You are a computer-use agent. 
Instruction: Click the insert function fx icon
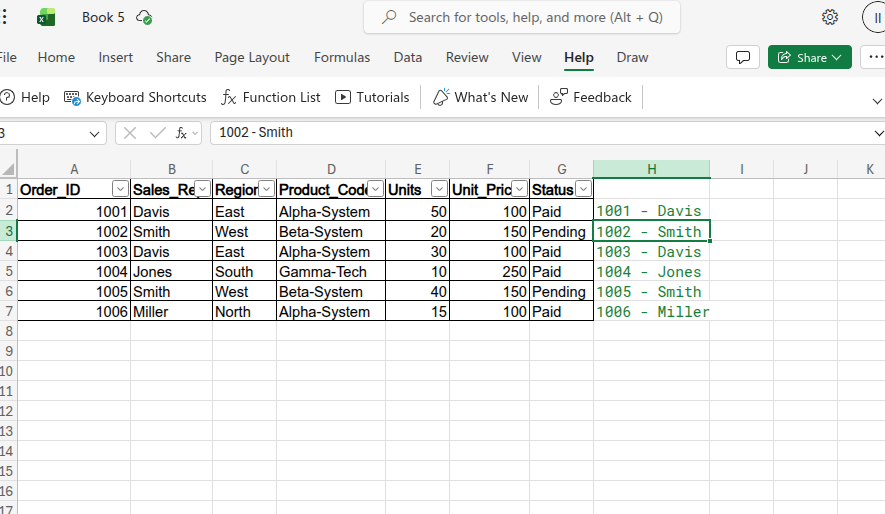point(181,133)
